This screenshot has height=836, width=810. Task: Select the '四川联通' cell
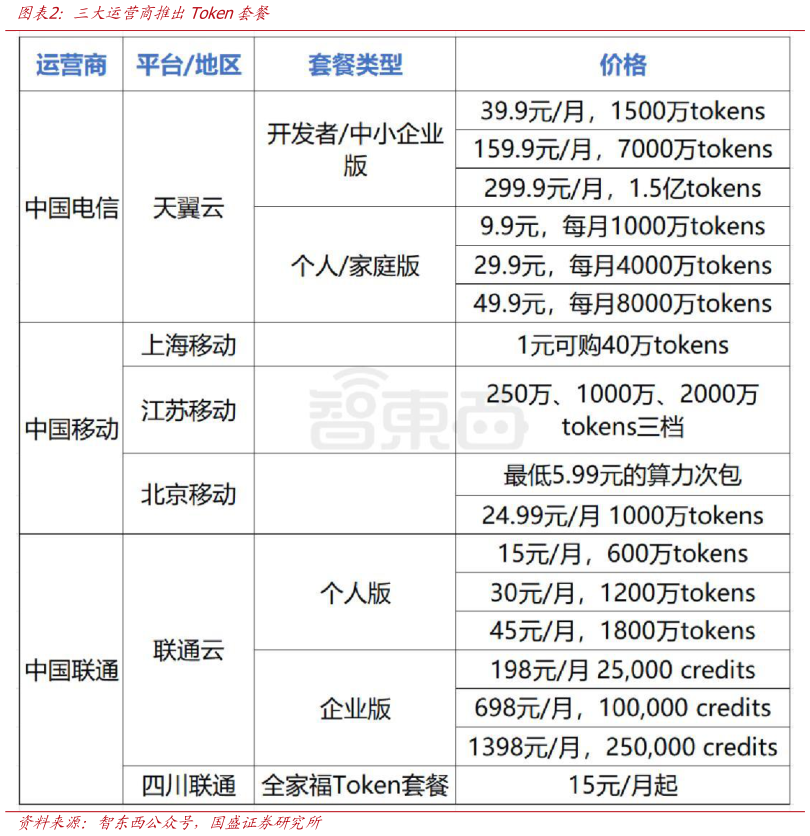[x=189, y=785]
